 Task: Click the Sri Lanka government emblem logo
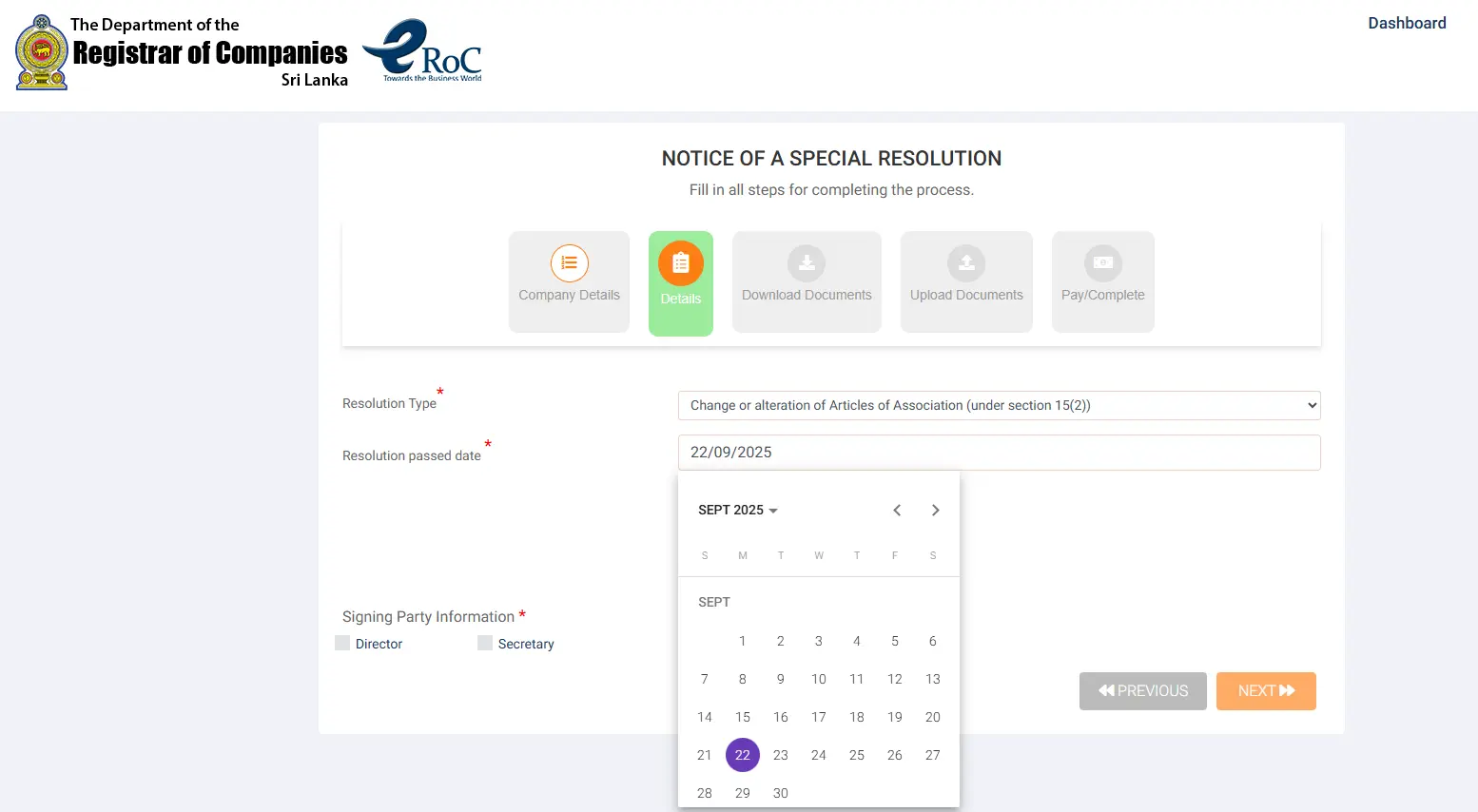coord(38,50)
